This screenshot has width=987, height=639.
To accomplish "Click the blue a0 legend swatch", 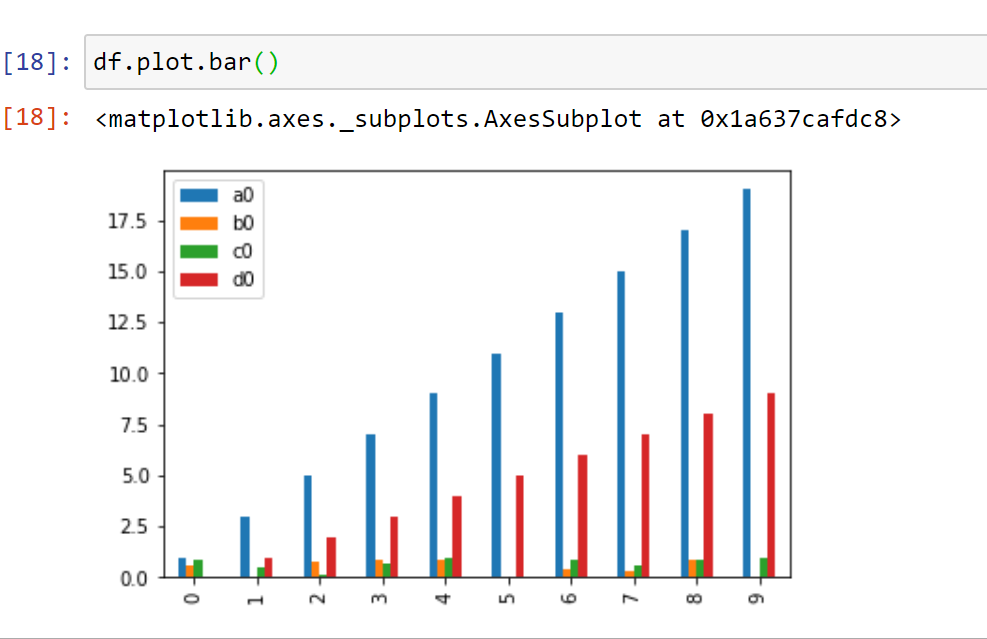I will tap(199, 195).
